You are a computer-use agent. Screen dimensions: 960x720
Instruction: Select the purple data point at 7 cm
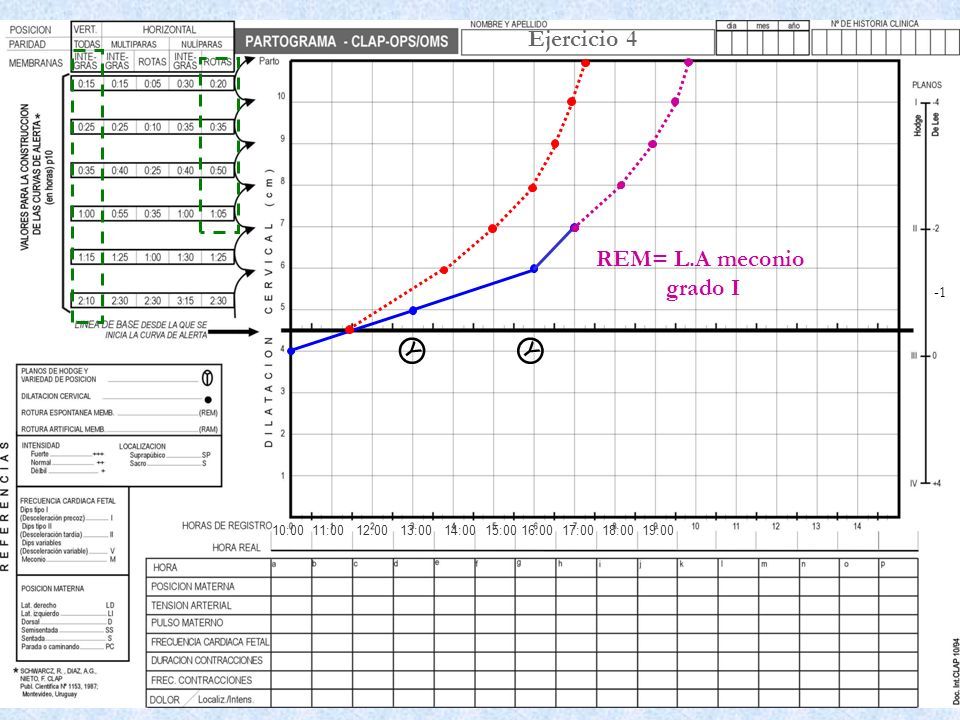pos(574,227)
